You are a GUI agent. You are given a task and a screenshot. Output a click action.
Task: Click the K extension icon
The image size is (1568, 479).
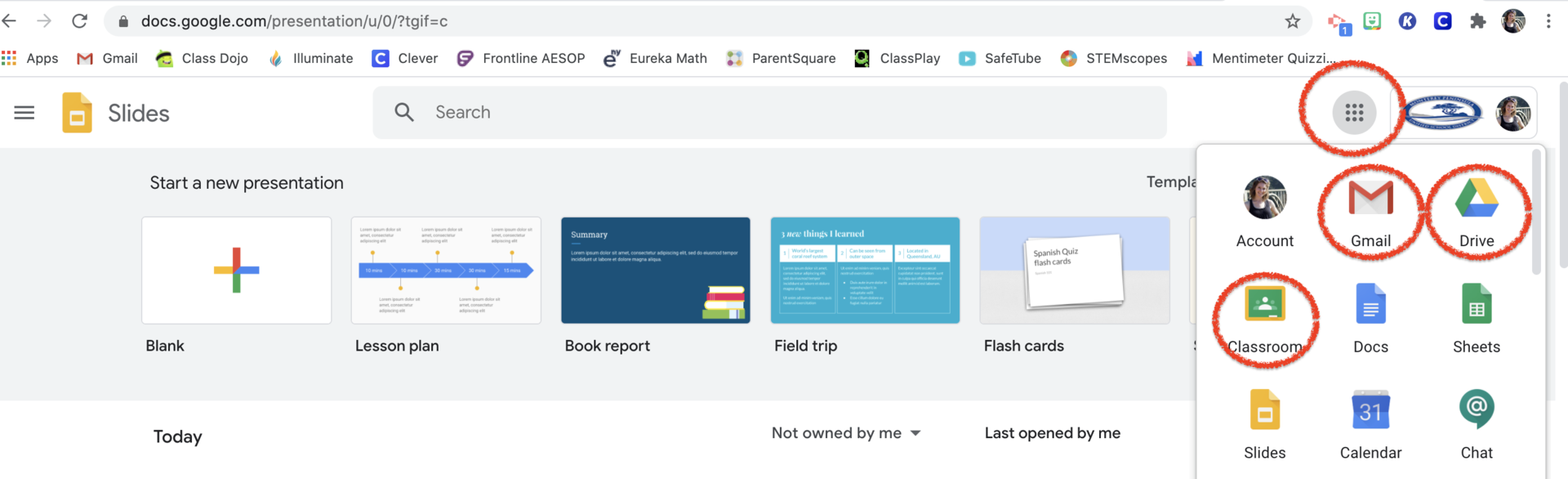click(1407, 21)
